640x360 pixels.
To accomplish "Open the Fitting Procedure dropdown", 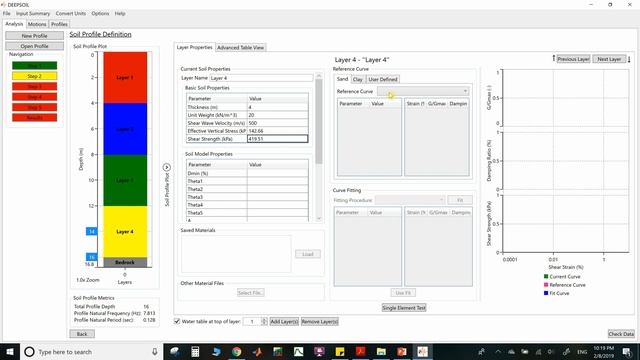I will (x=410, y=200).
